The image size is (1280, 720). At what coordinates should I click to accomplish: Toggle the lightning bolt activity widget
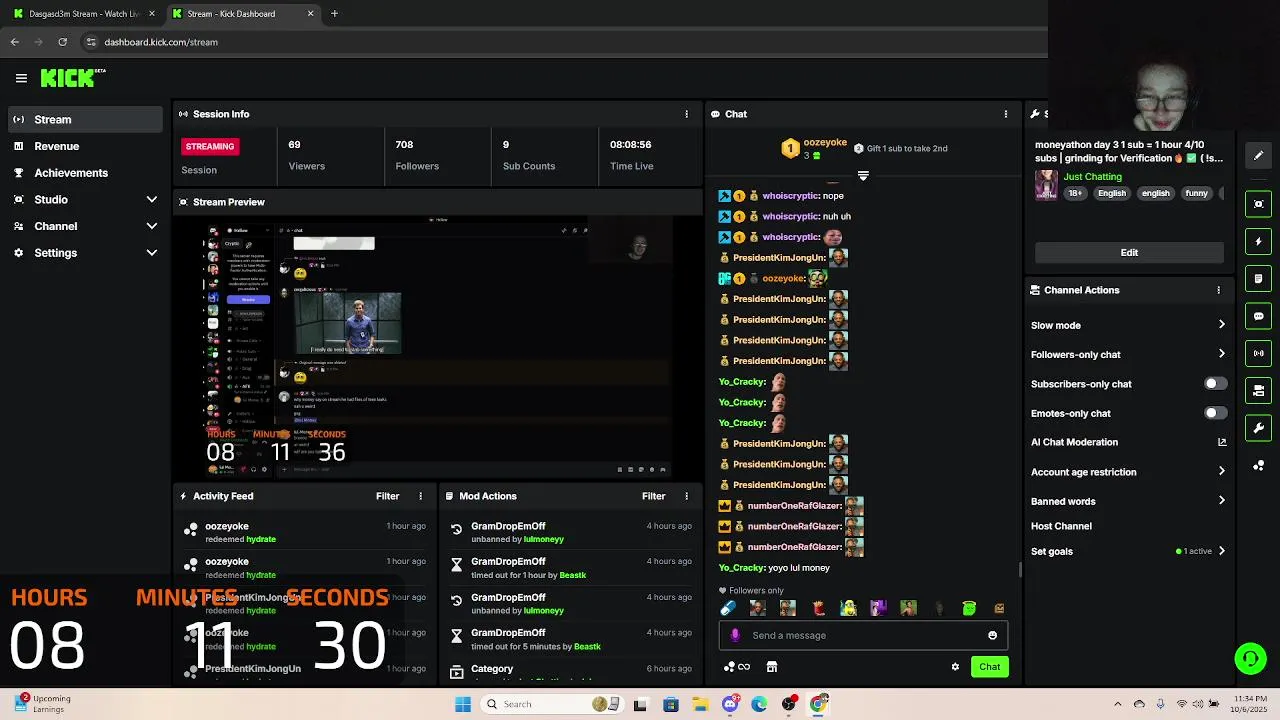point(1259,241)
